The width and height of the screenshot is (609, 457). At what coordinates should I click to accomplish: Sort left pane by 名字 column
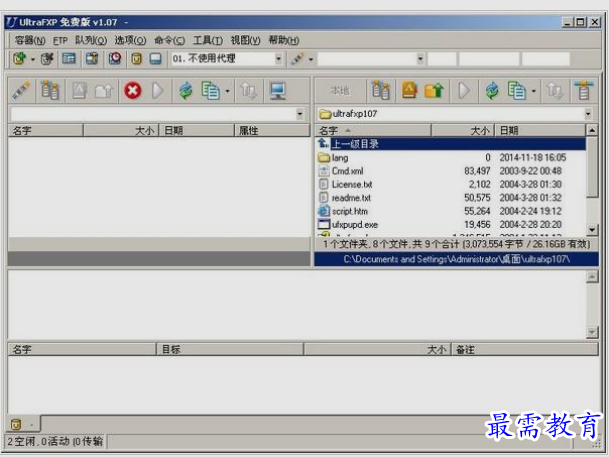pos(45,130)
